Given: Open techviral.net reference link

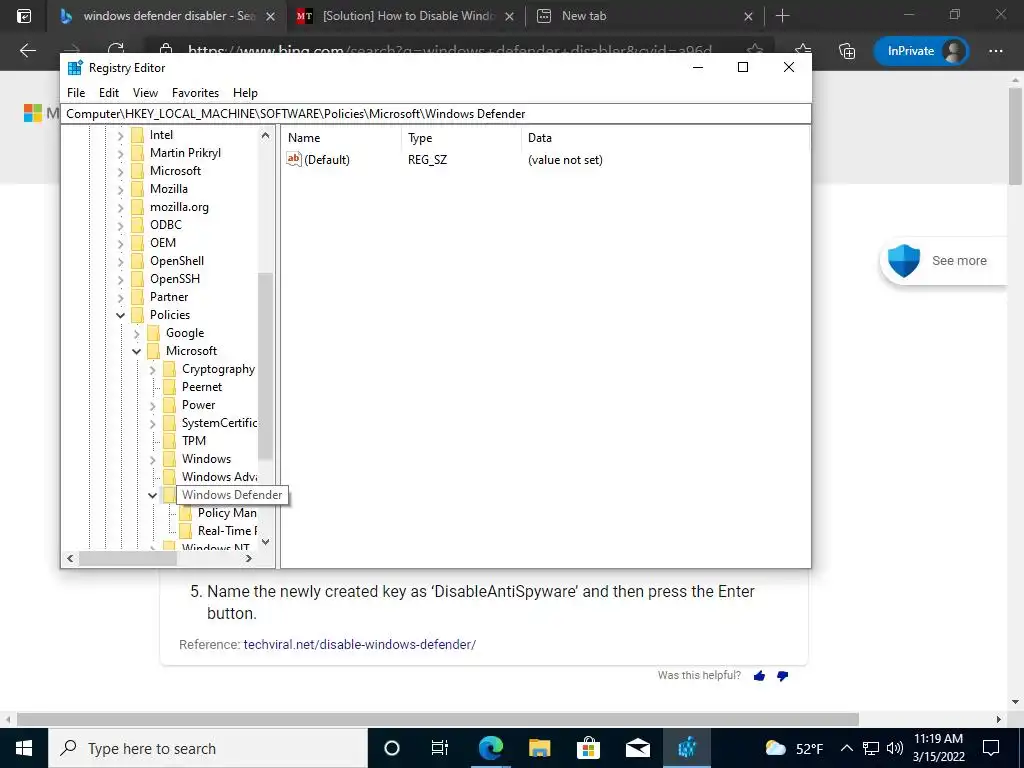Looking at the screenshot, I should click(359, 645).
